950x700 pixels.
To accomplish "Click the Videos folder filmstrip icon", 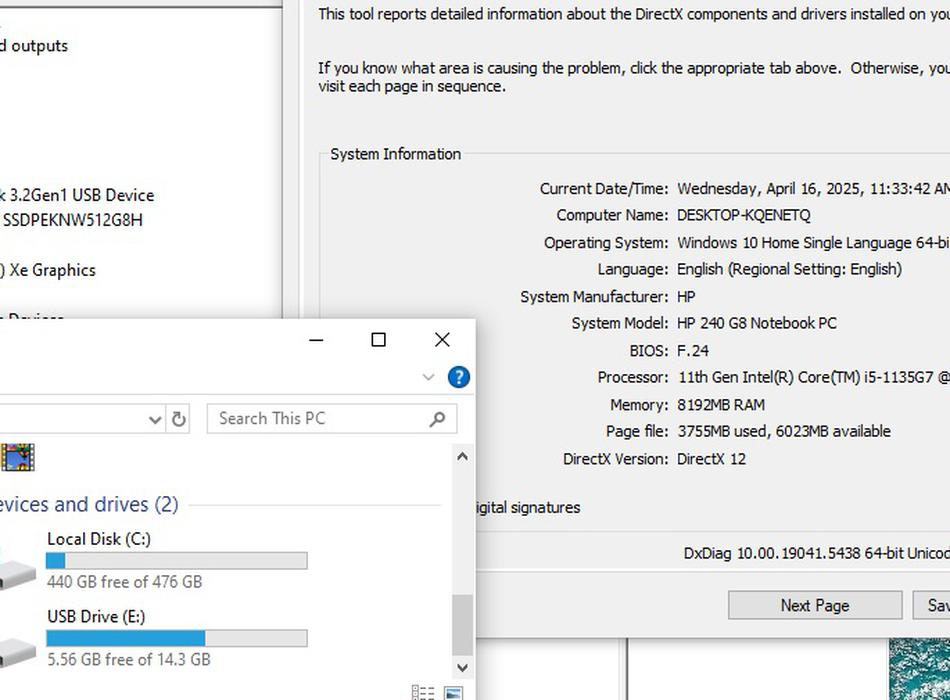I will pos(17,457).
